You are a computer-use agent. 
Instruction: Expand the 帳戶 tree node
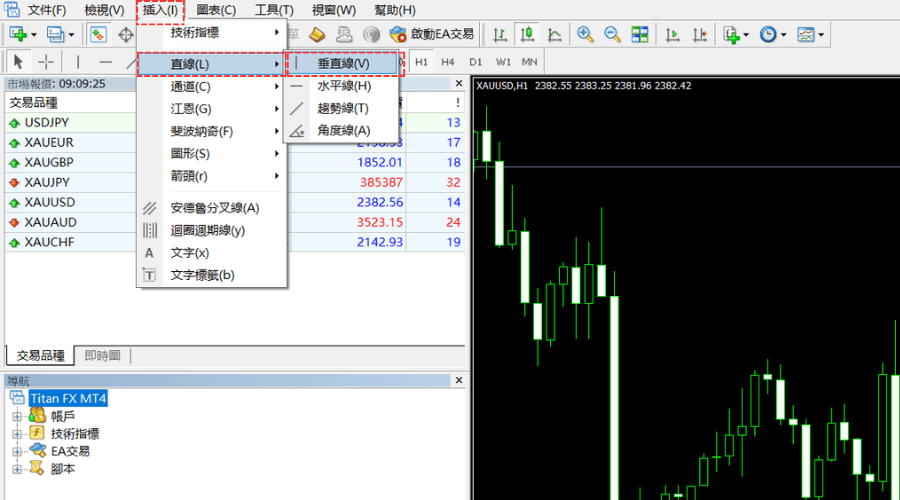17,416
